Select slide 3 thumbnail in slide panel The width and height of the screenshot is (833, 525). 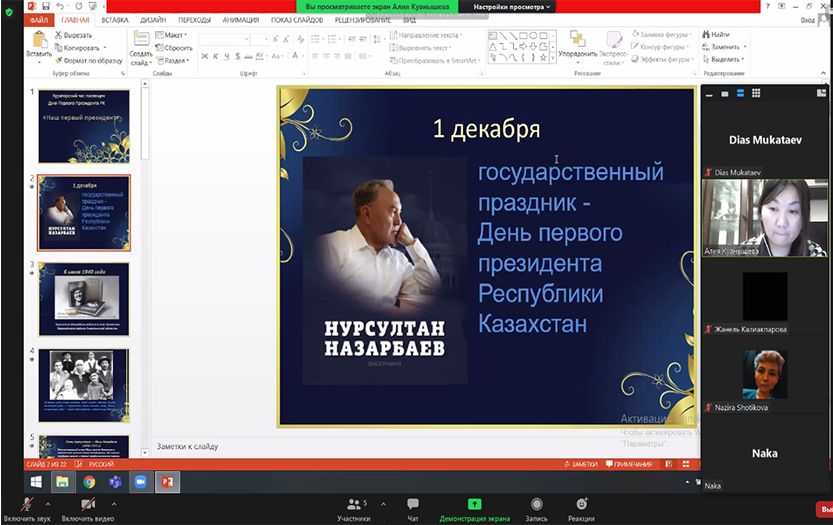coord(83,299)
